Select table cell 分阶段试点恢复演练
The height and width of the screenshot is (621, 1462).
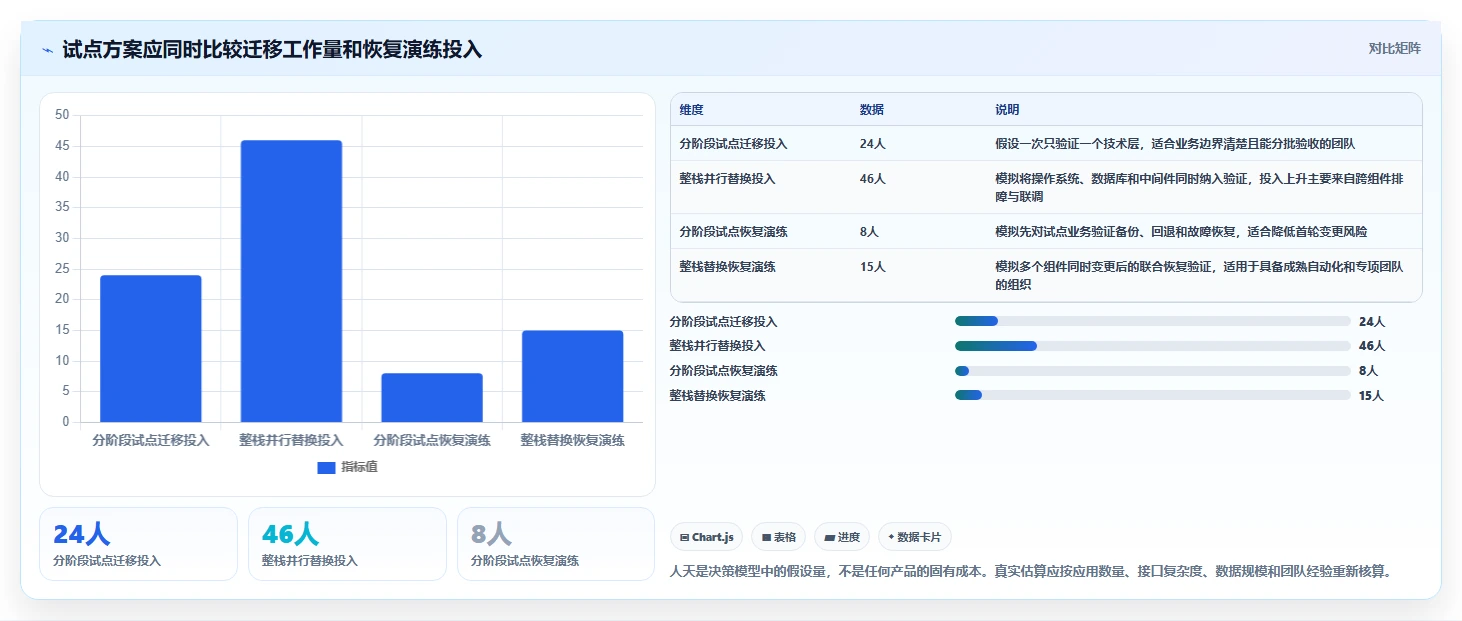(x=733, y=232)
